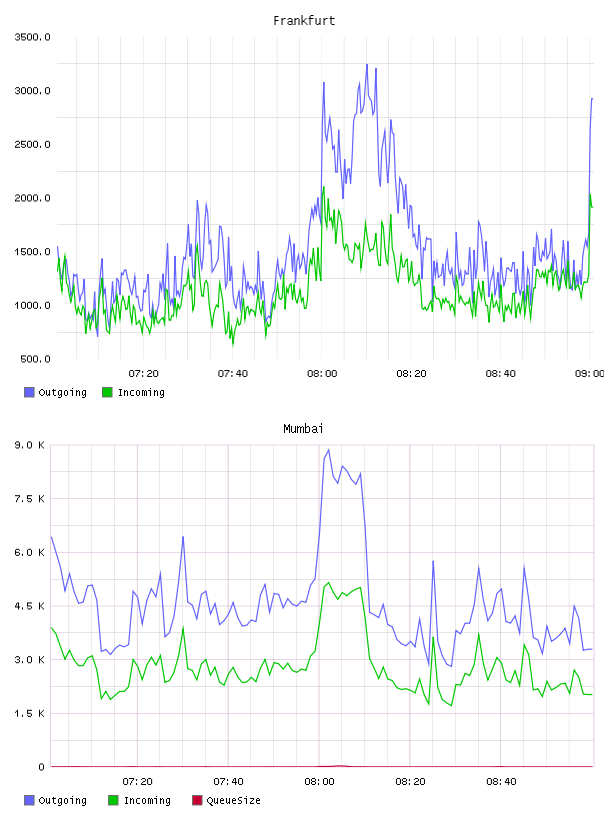Viewport: 608px width, 816px height.
Task: Click the Outgoing legend label under Frankfurt
Action: tap(62, 392)
